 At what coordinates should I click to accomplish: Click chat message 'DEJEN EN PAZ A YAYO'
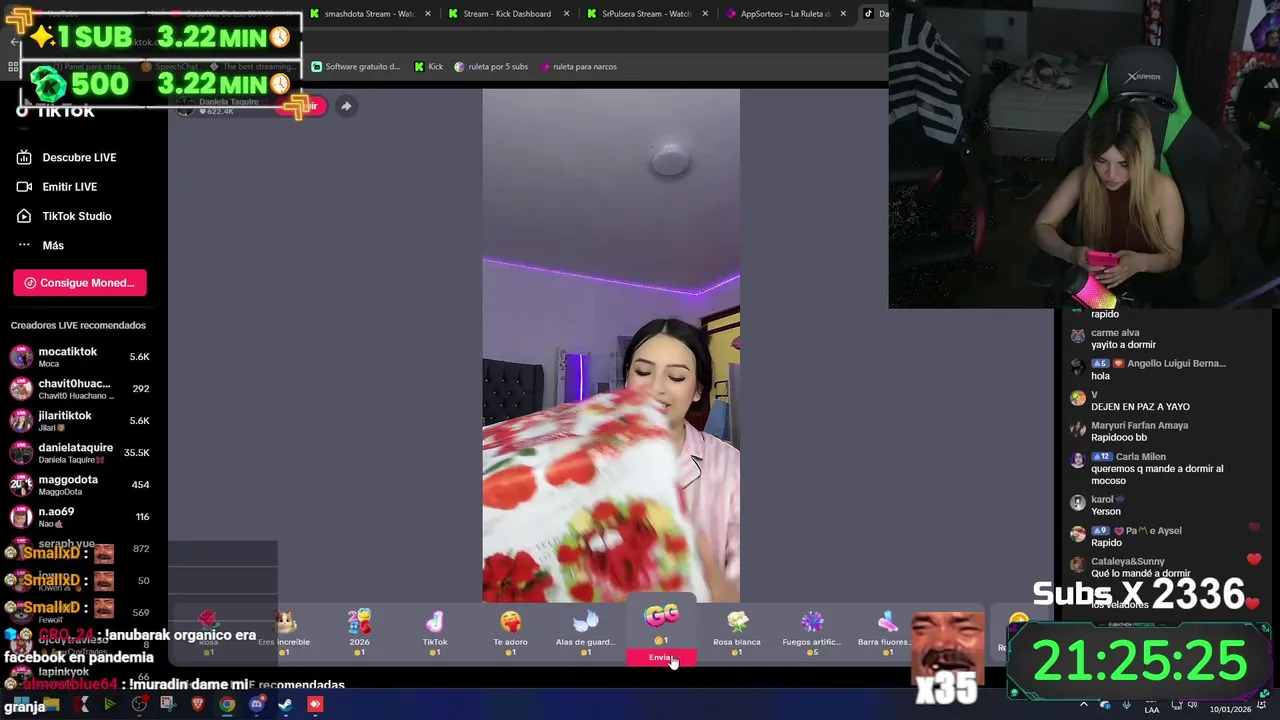click(1140, 407)
